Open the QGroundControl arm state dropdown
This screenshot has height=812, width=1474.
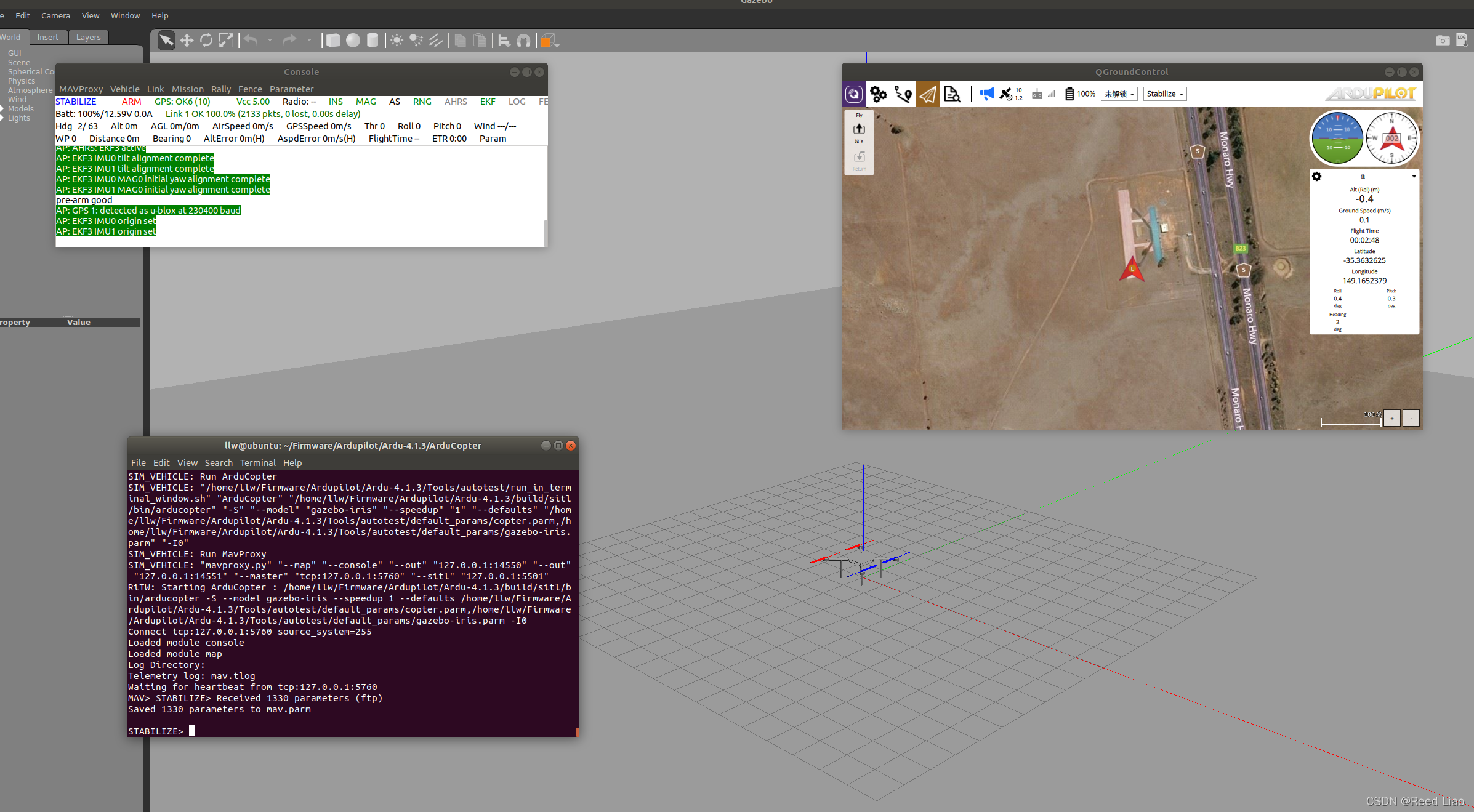(1120, 94)
